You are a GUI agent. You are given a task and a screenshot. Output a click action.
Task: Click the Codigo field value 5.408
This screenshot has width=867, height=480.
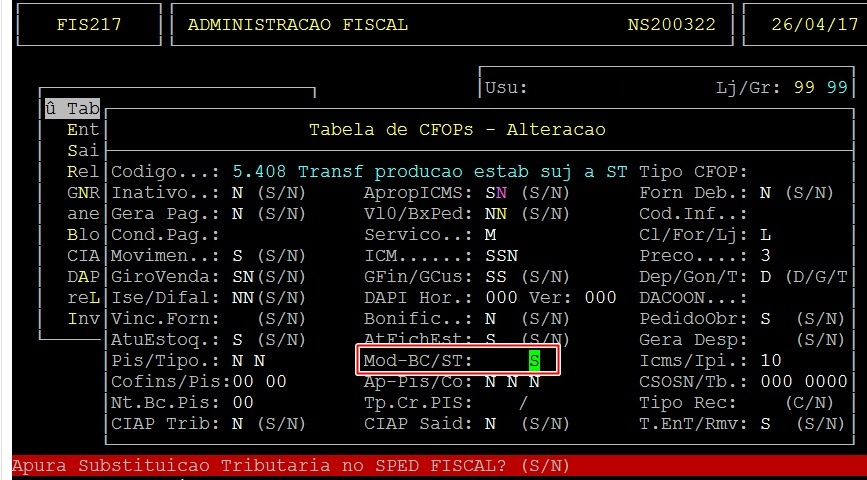pyautogui.click(x=259, y=171)
